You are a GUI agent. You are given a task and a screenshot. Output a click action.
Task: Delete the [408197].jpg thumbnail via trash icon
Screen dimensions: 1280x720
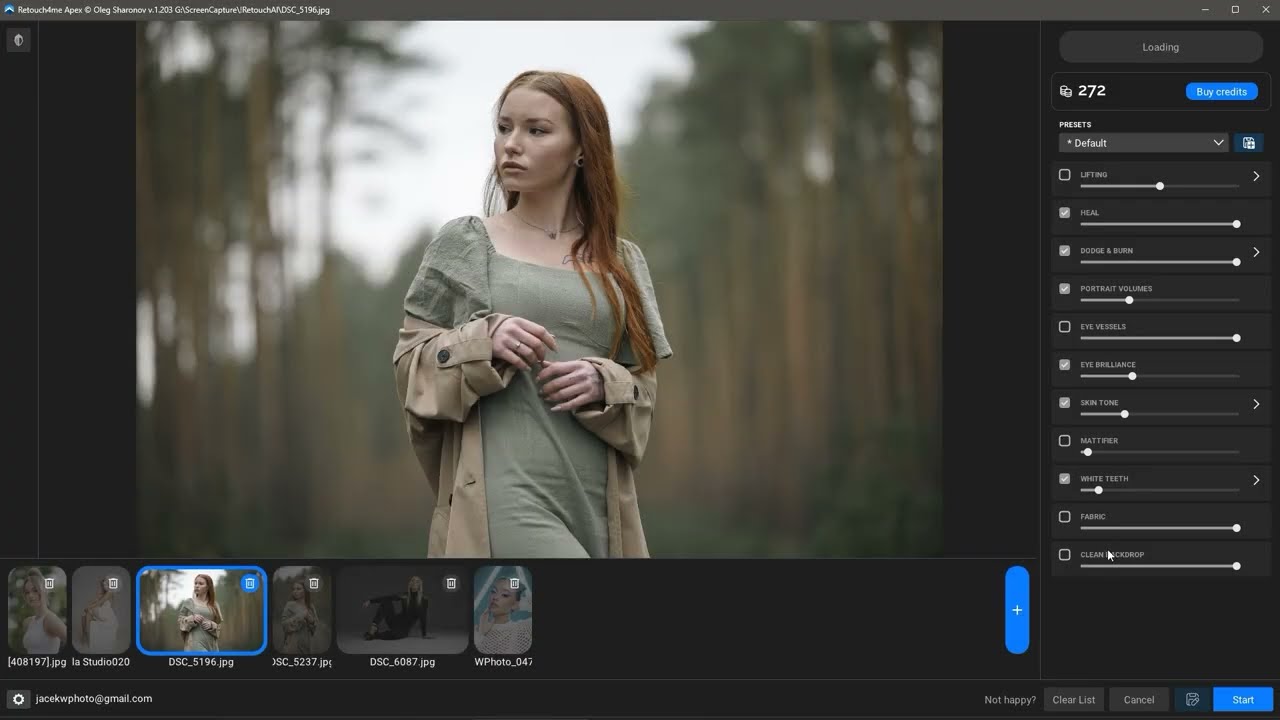click(49, 583)
